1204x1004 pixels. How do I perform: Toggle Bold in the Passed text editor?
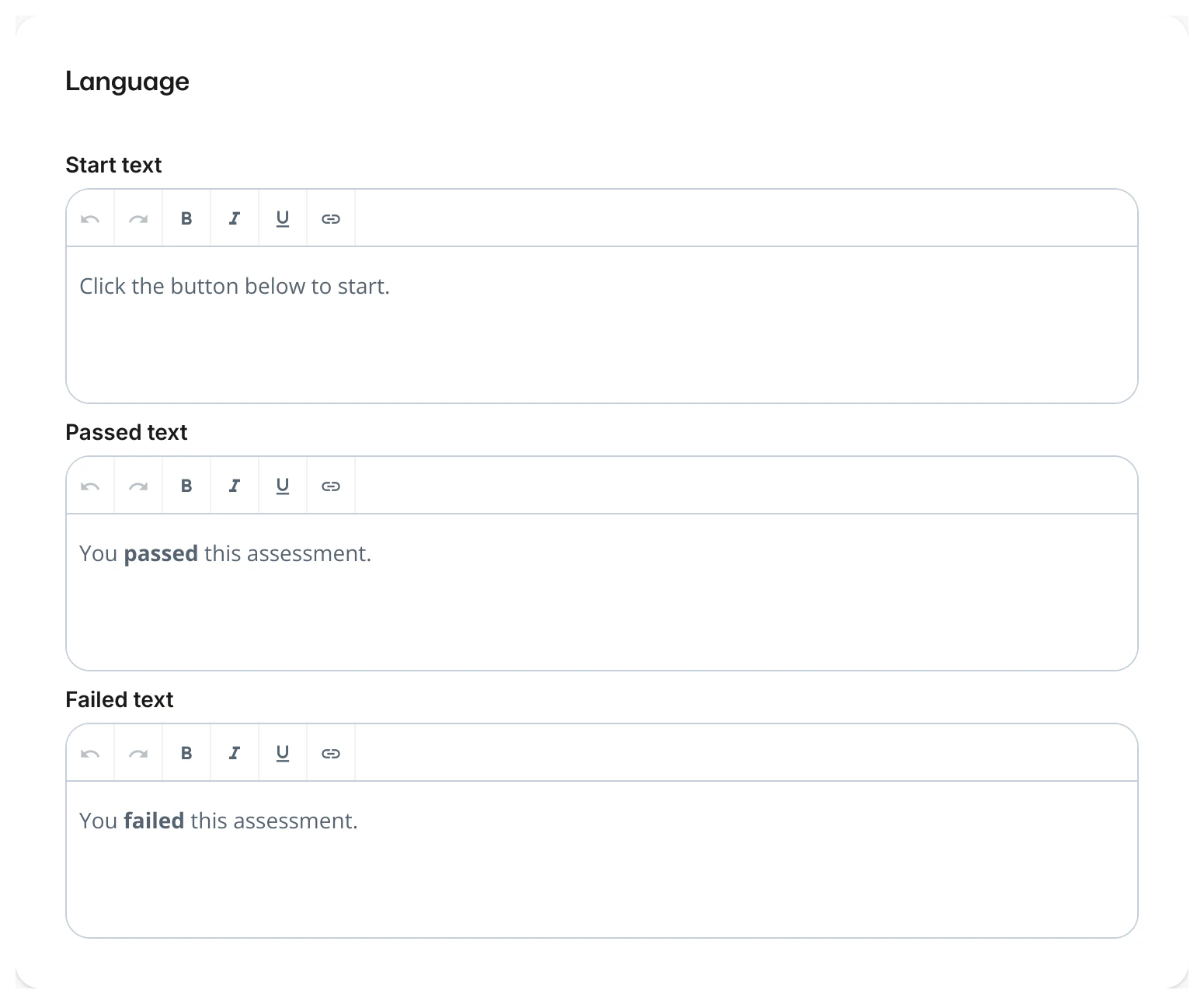click(186, 485)
